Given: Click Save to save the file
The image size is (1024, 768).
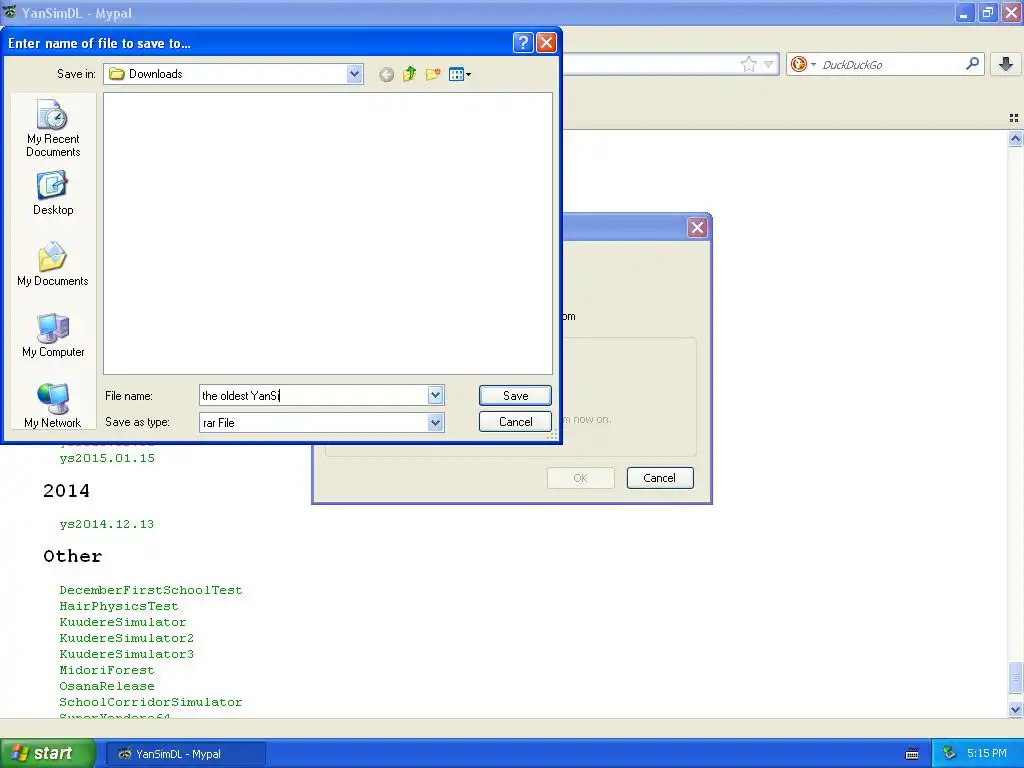Looking at the screenshot, I should [515, 396].
